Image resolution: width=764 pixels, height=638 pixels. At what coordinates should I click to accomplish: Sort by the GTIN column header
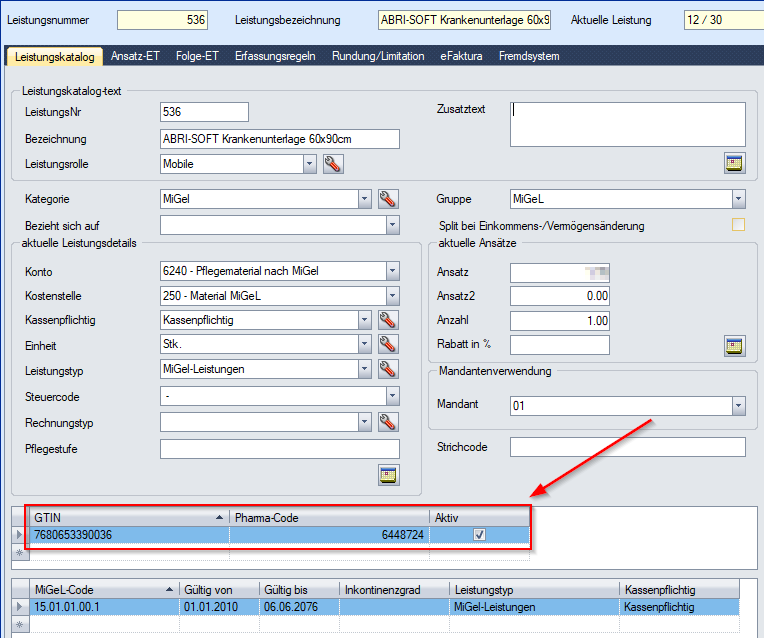tap(130, 518)
